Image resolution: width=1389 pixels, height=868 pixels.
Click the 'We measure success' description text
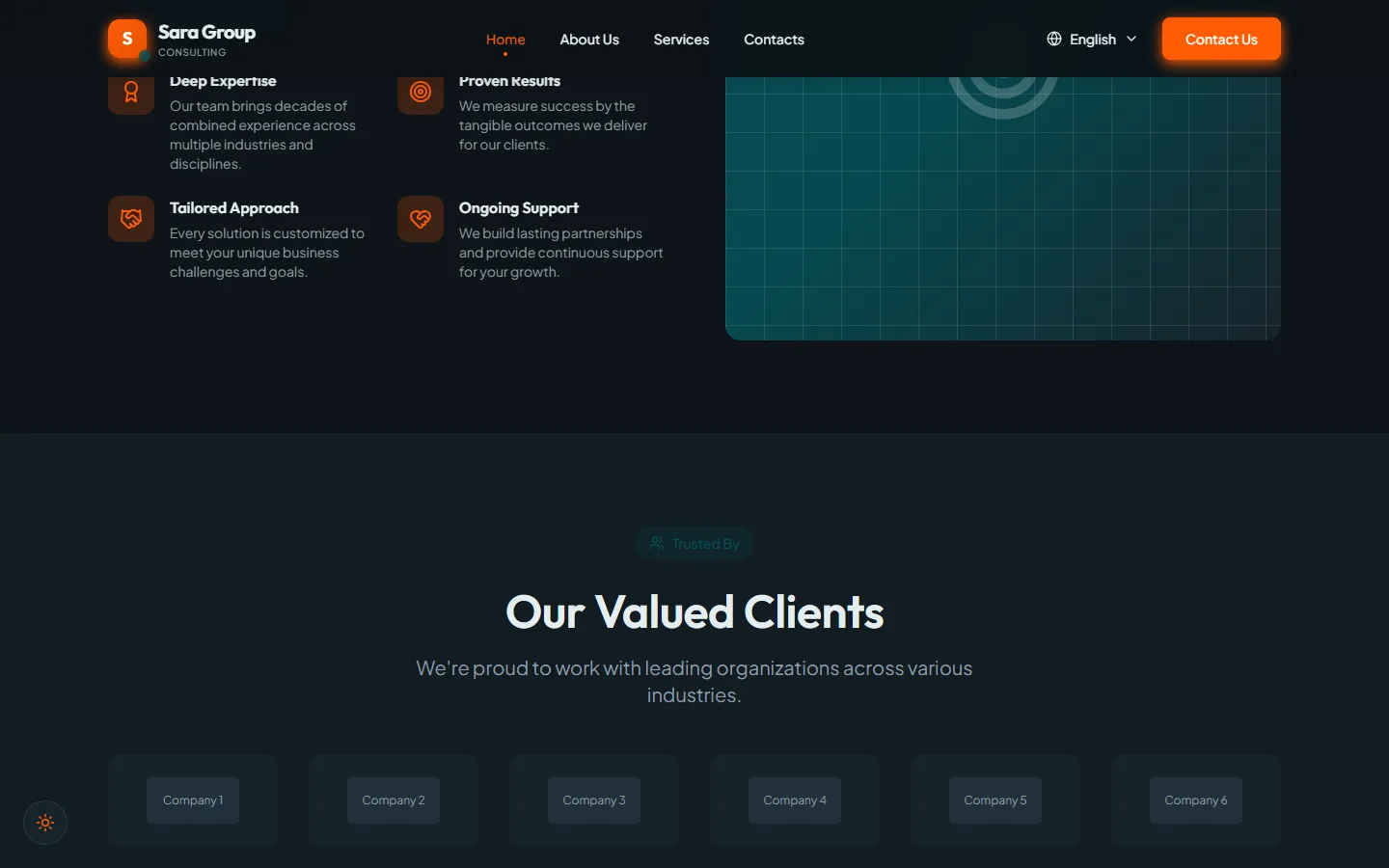554,125
